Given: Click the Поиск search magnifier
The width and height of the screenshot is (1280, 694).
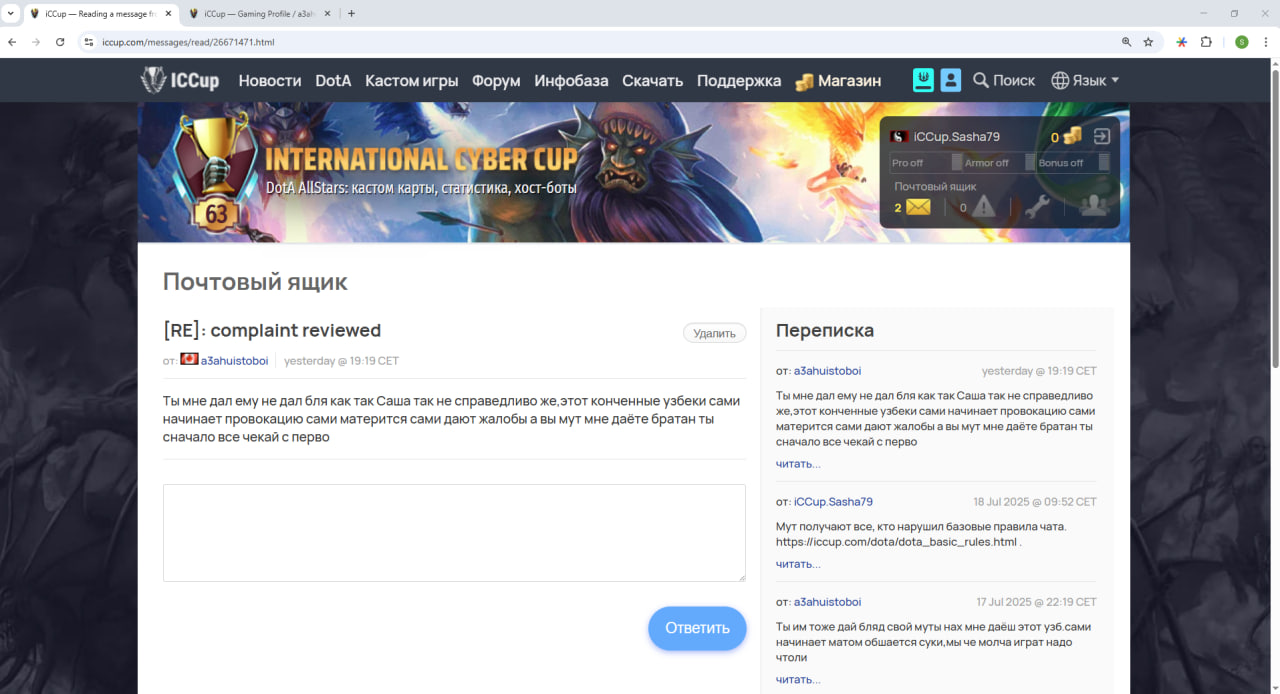Looking at the screenshot, I should (x=981, y=80).
